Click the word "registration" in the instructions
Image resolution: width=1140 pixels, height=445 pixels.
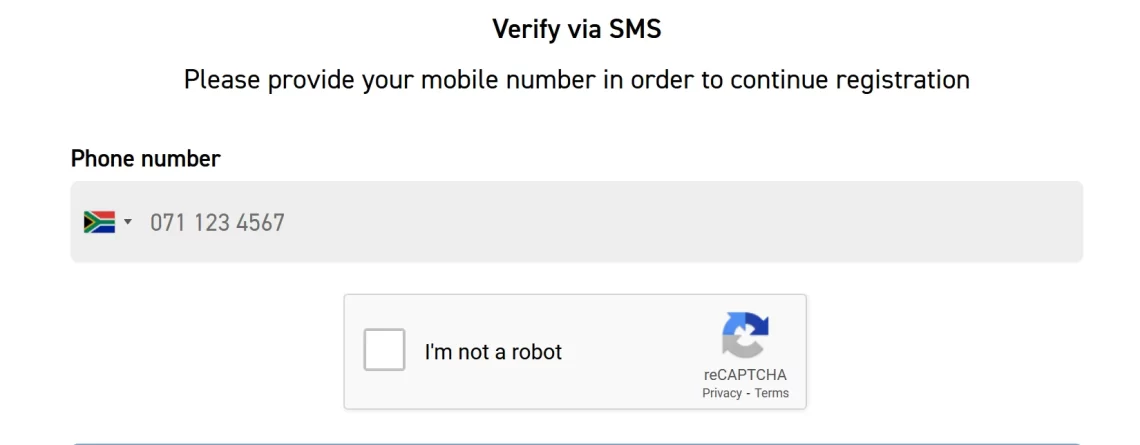tap(903, 80)
